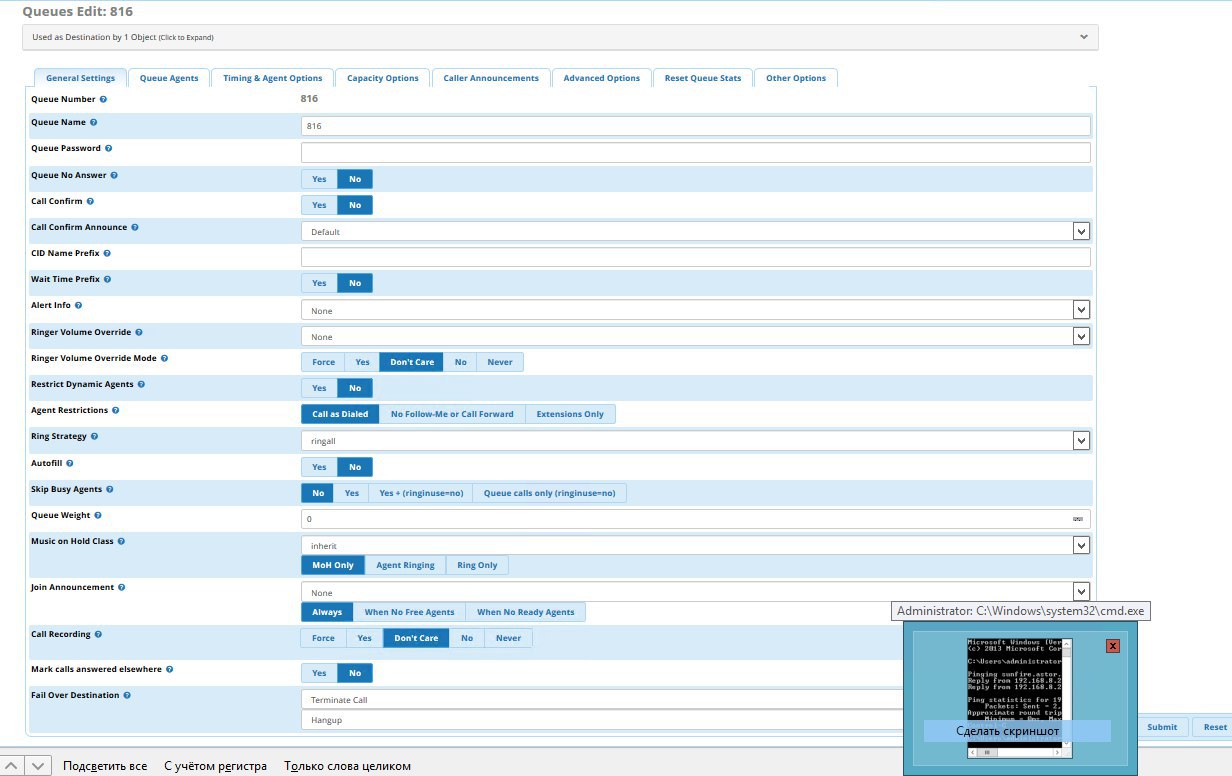Image resolution: width=1232 pixels, height=776 pixels.
Task: Set Restrict Dynamic Agents to Yes
Action: coord(319,388)
